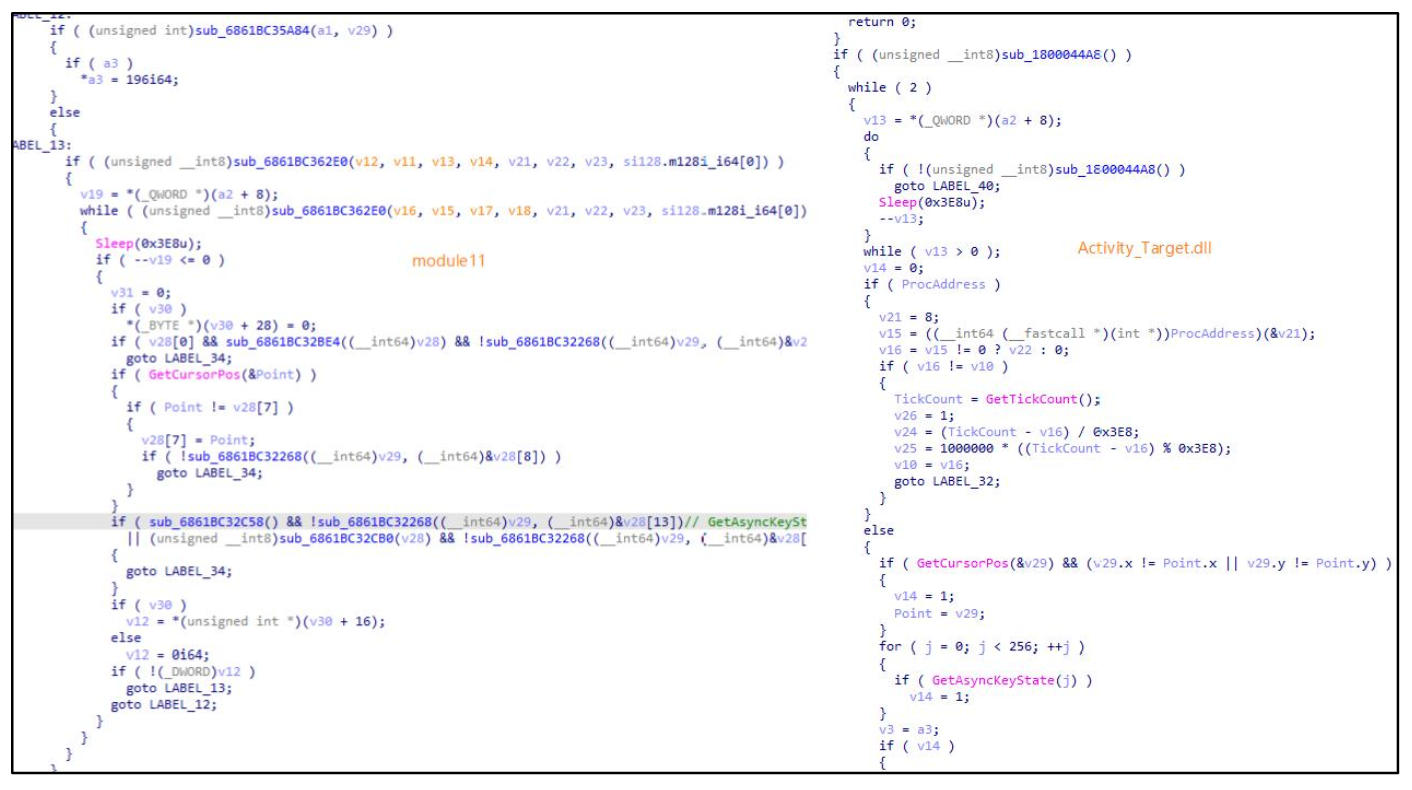The width and height of the screenshot is (1412, 790).
Task: Select 'TickCount = GetTickCount();' line
Action: pos(997,398)
